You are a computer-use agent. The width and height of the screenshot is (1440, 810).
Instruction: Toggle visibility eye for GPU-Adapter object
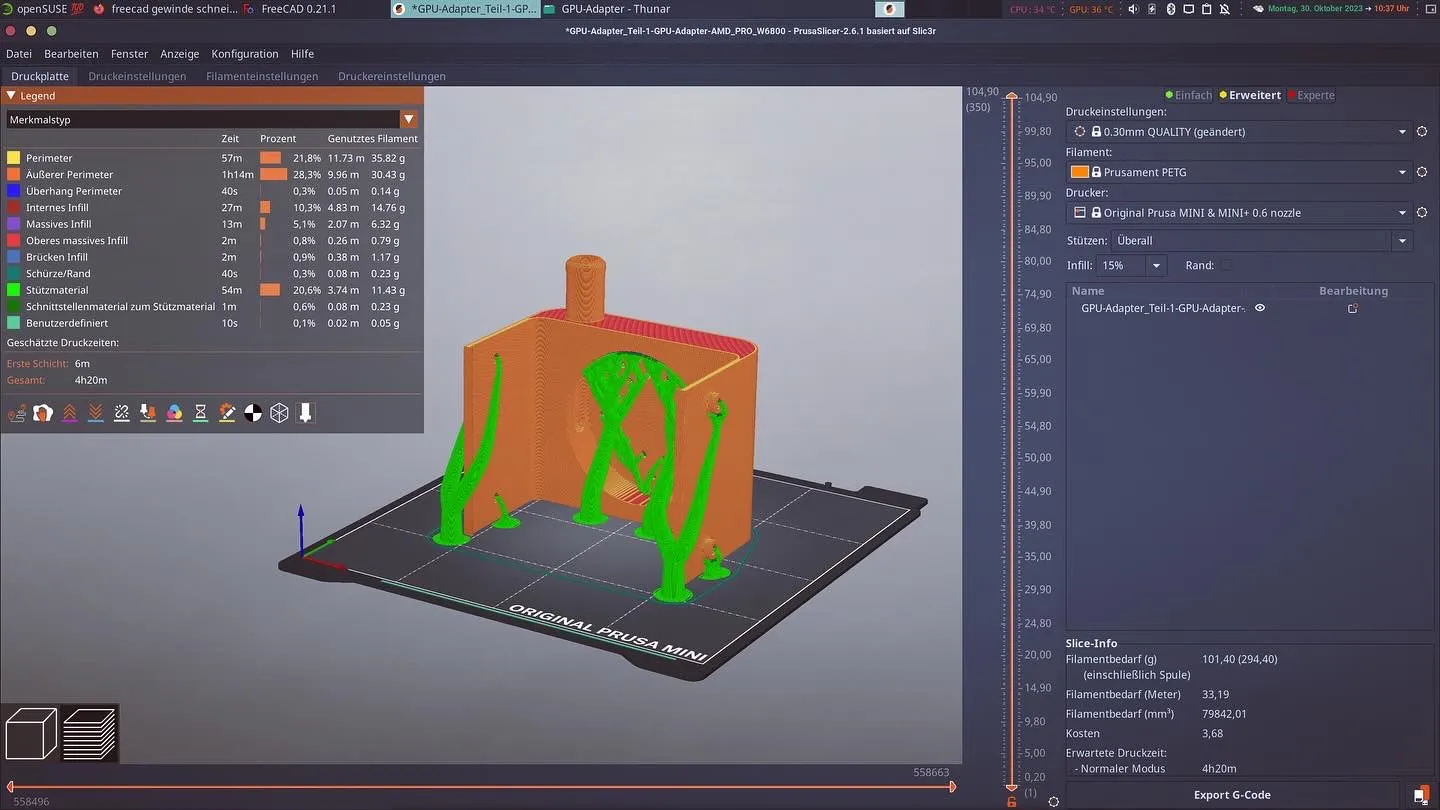(1260, 308)
